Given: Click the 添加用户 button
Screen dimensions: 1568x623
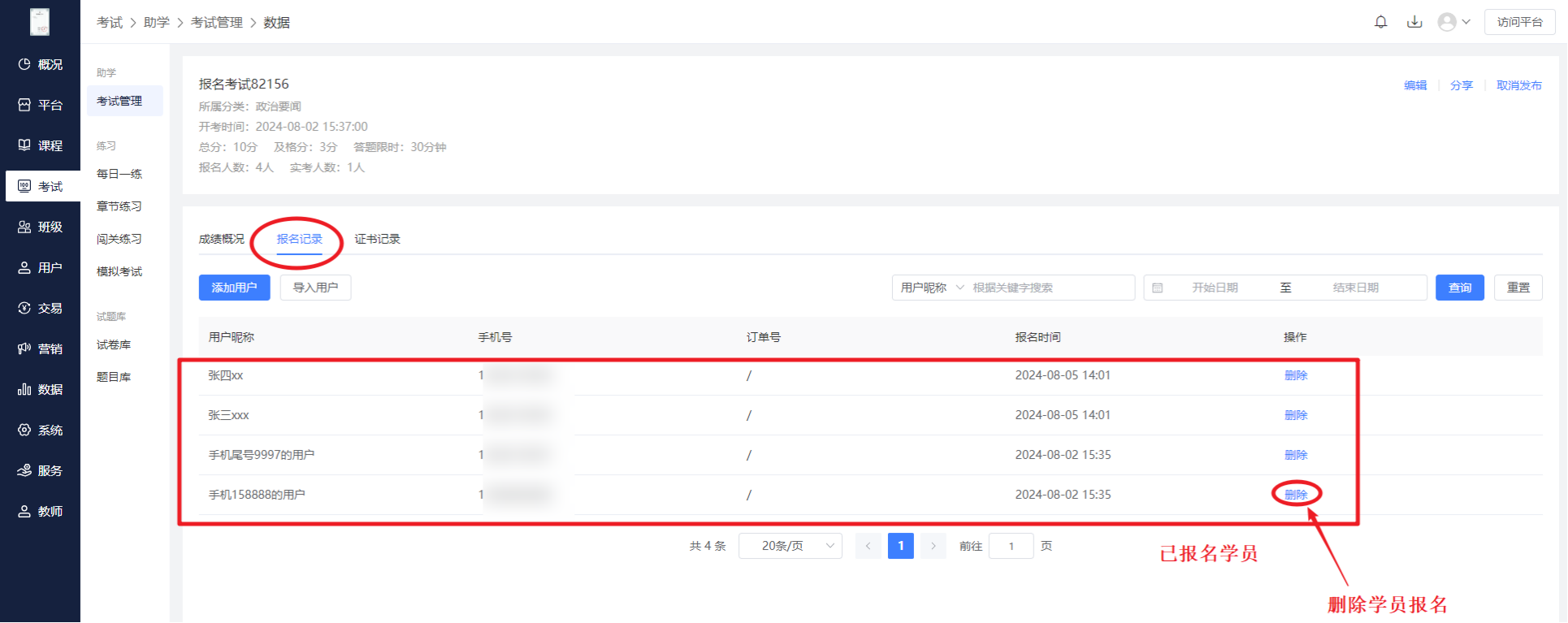Looking at the screenshot, I should pos(234,288).
